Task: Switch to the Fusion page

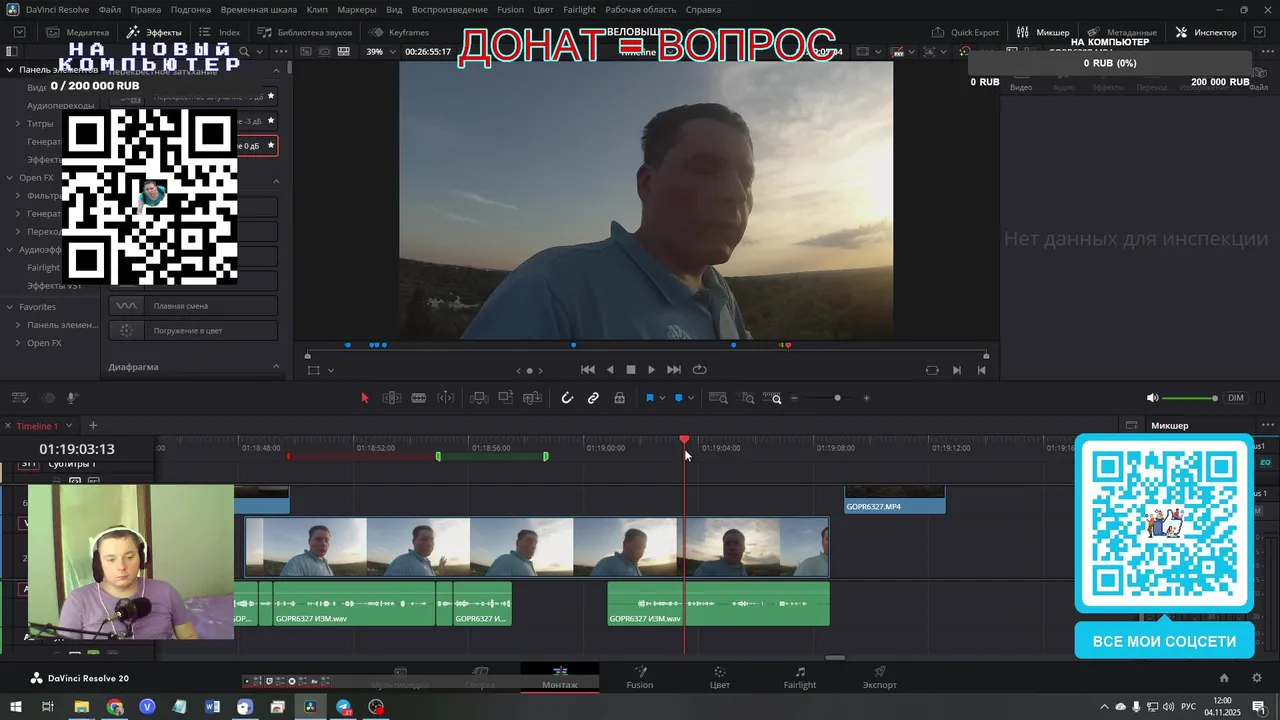Action: point(640,677)
